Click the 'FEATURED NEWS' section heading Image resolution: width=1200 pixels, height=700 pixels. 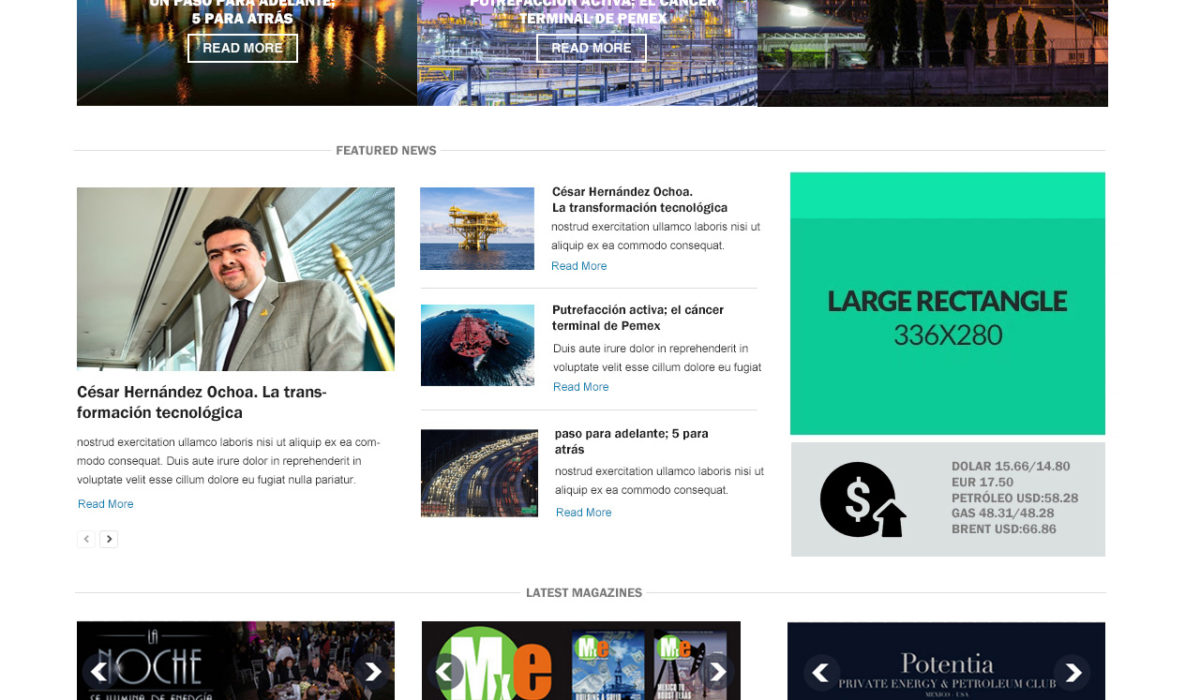click(x=386, y=151)
